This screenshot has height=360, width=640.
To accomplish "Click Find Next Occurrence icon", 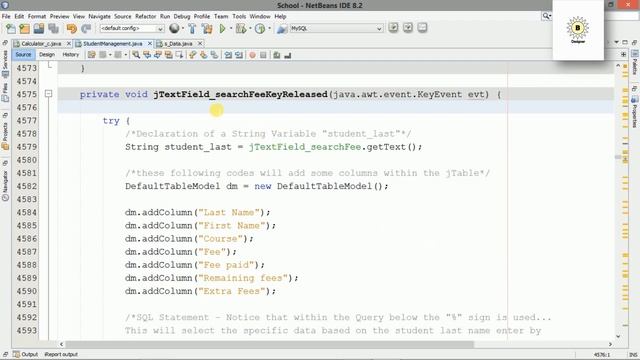I will 158,55.
